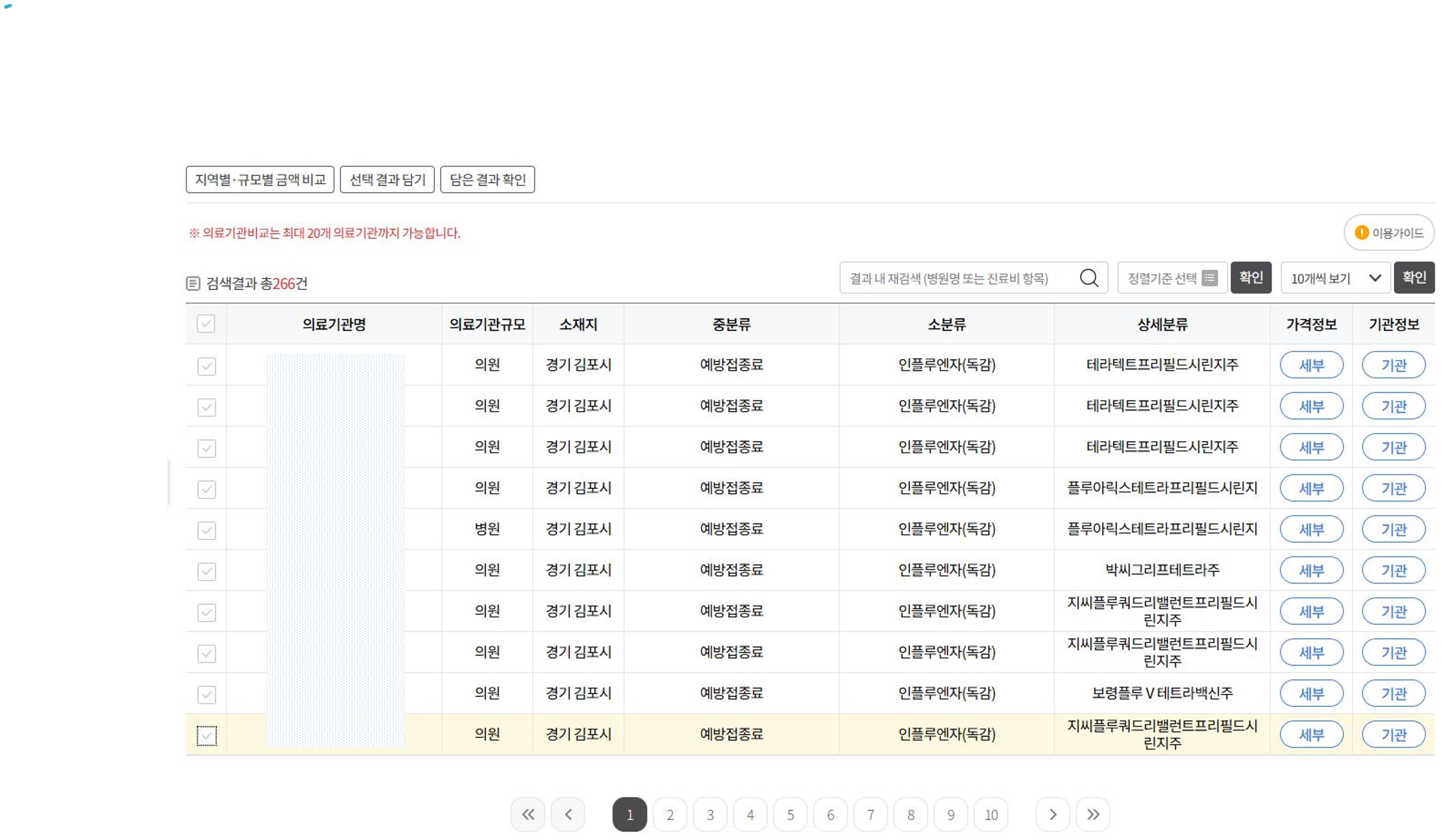Screen dimensions: 1456x840
Task: Select page 5 in pagination
Action: (x=790, y=814)
